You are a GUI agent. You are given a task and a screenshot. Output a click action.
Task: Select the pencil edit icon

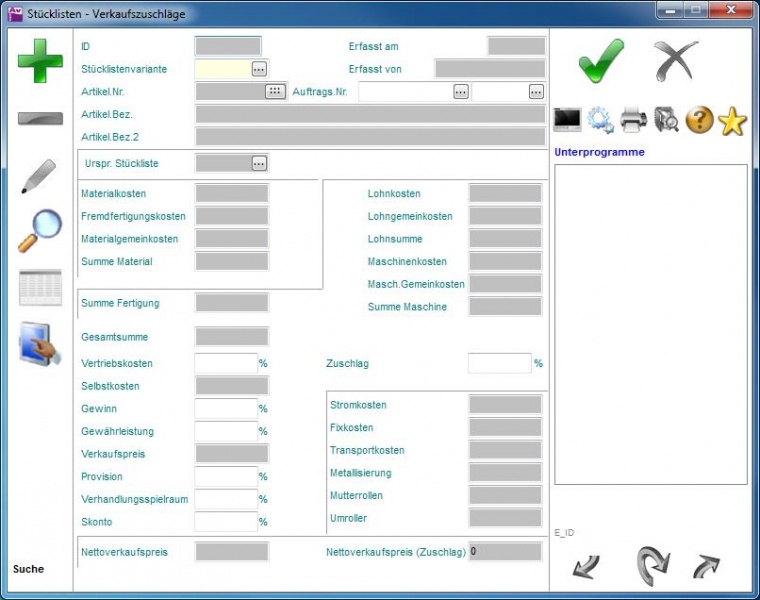coord(38,176)
